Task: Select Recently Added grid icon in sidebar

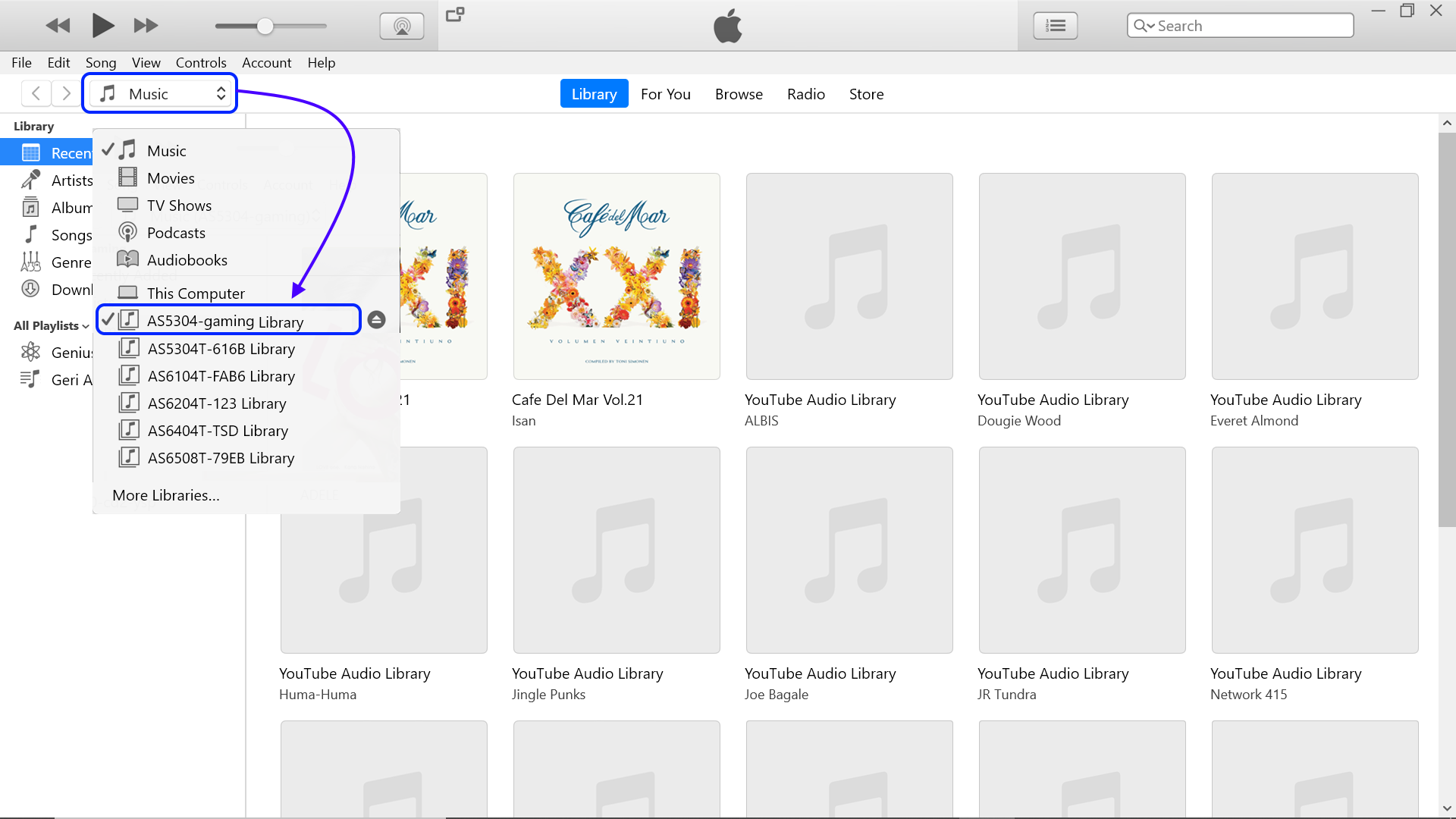Action: tap(31, 152)
